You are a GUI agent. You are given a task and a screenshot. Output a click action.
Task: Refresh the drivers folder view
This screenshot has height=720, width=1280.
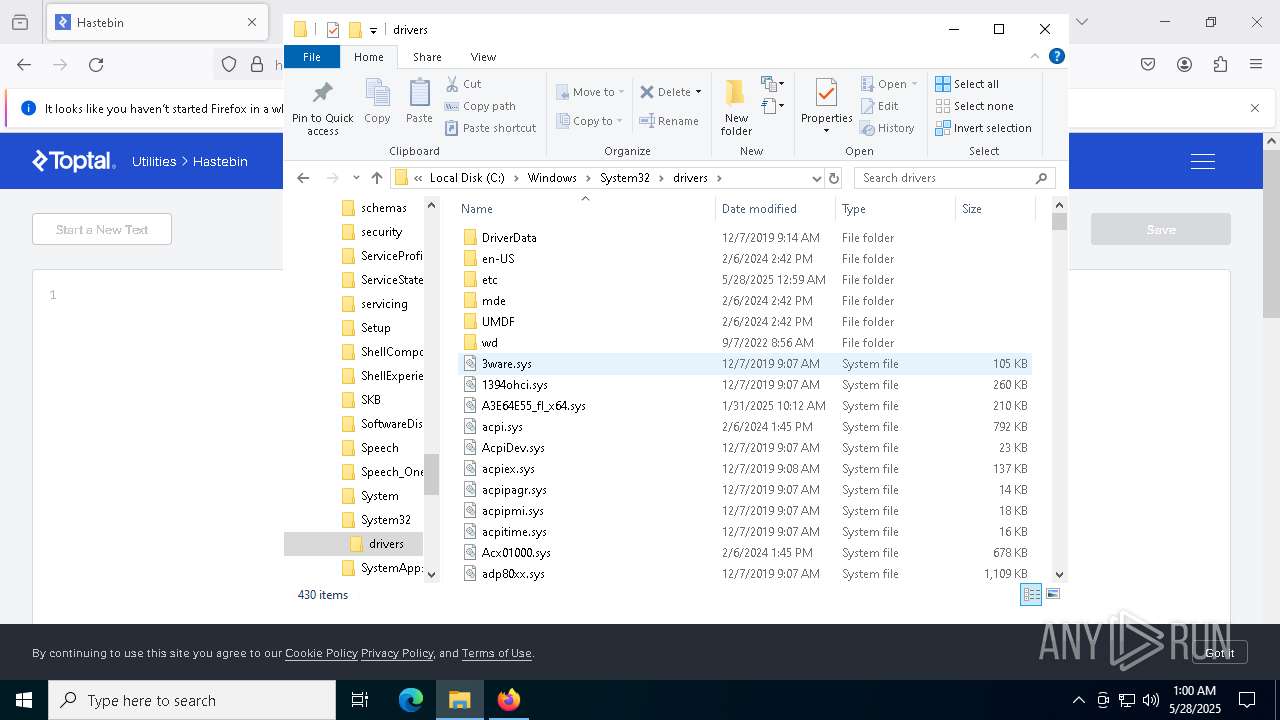(834, 178)
